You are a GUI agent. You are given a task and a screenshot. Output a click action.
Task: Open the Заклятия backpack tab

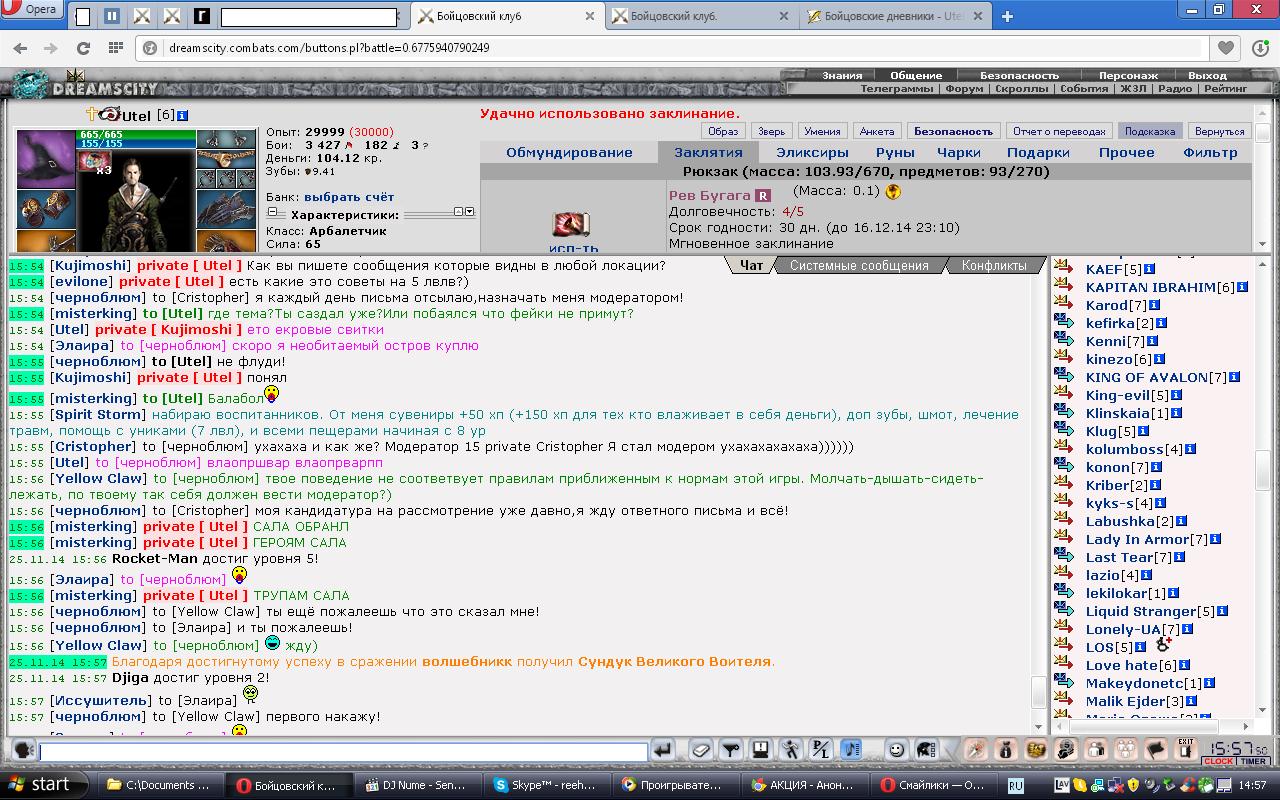(x=708, y=152)
